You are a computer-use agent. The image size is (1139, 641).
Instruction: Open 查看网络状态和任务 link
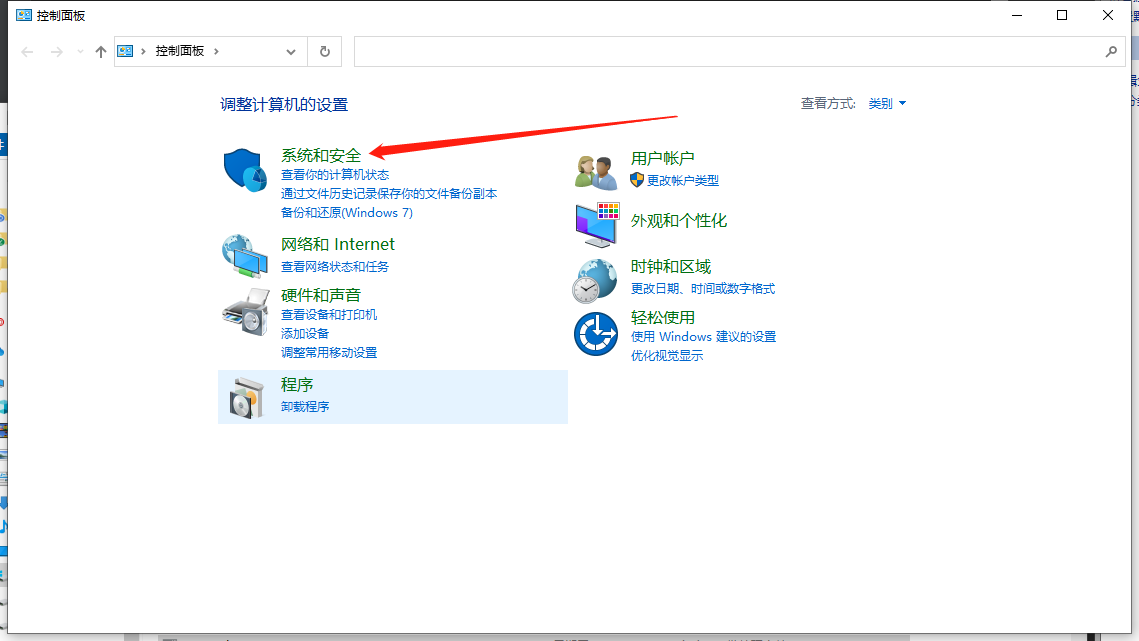click(335, 267)
